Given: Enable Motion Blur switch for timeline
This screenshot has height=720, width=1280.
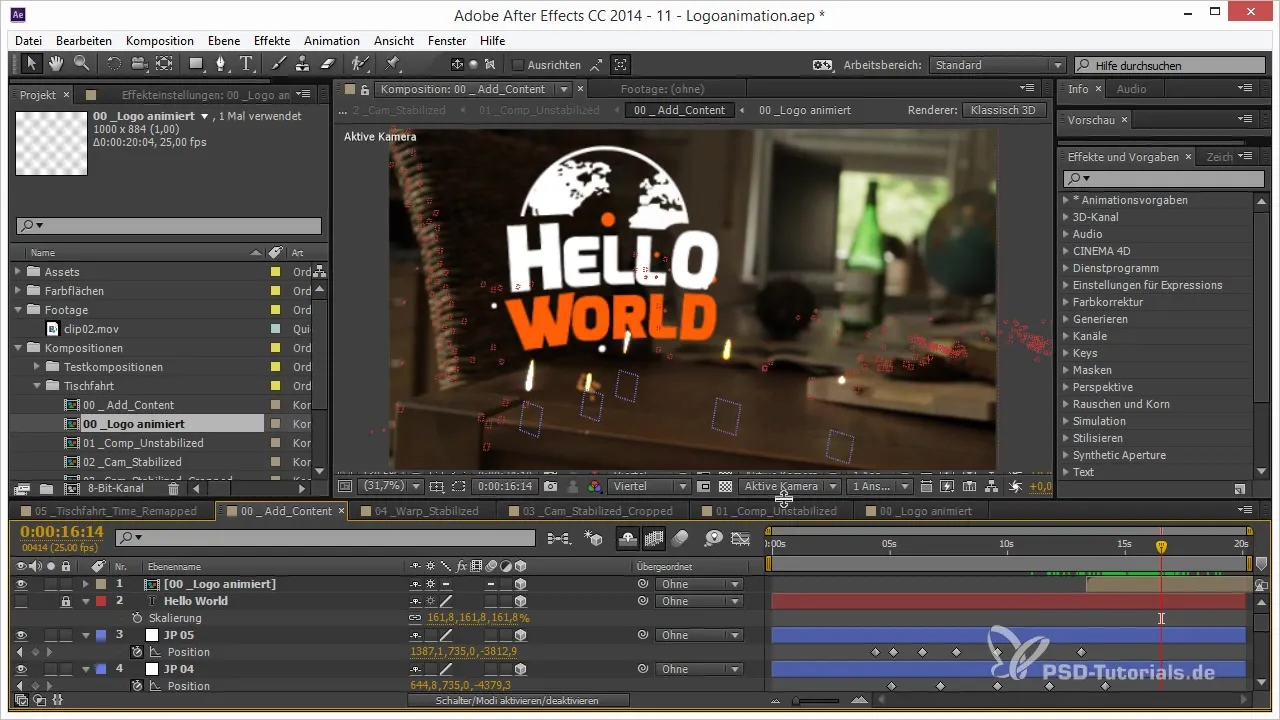Looking at the screenshot, I should pyautogui.click(x=680, y=538).
